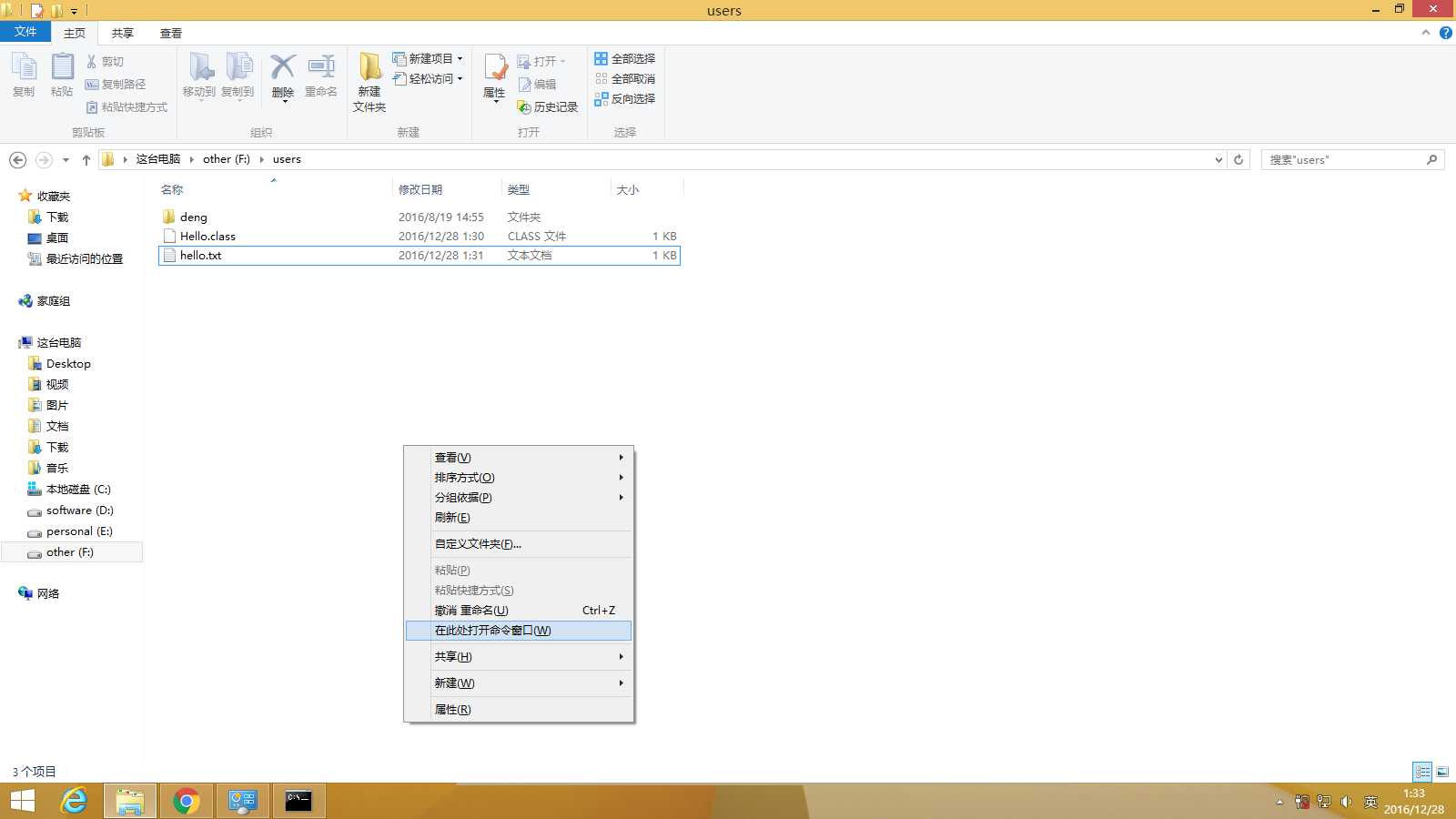
Task: Open the New submenu in context menu
Action: point(519,682)
